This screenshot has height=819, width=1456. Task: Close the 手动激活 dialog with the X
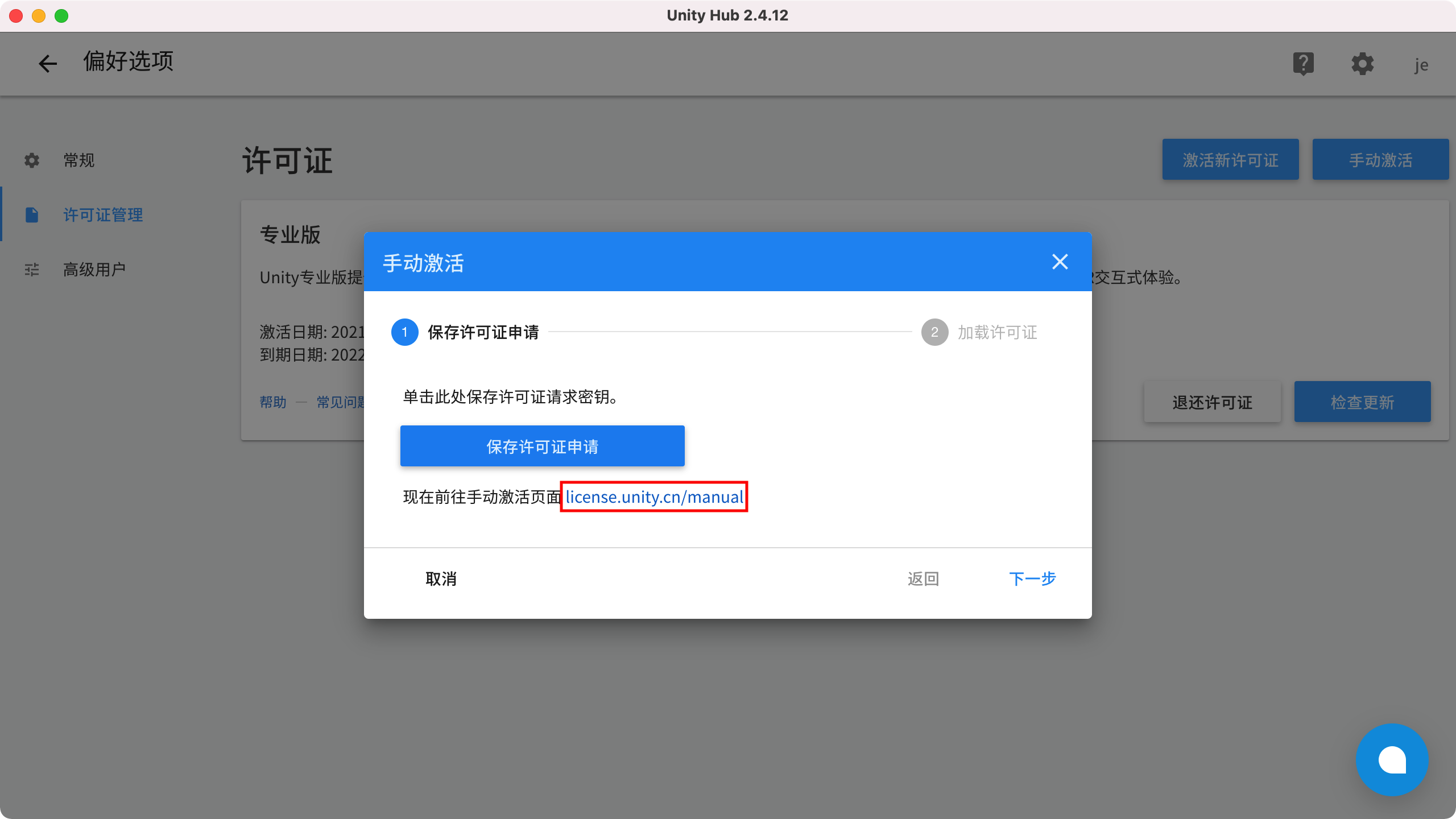click(1060, 262)
